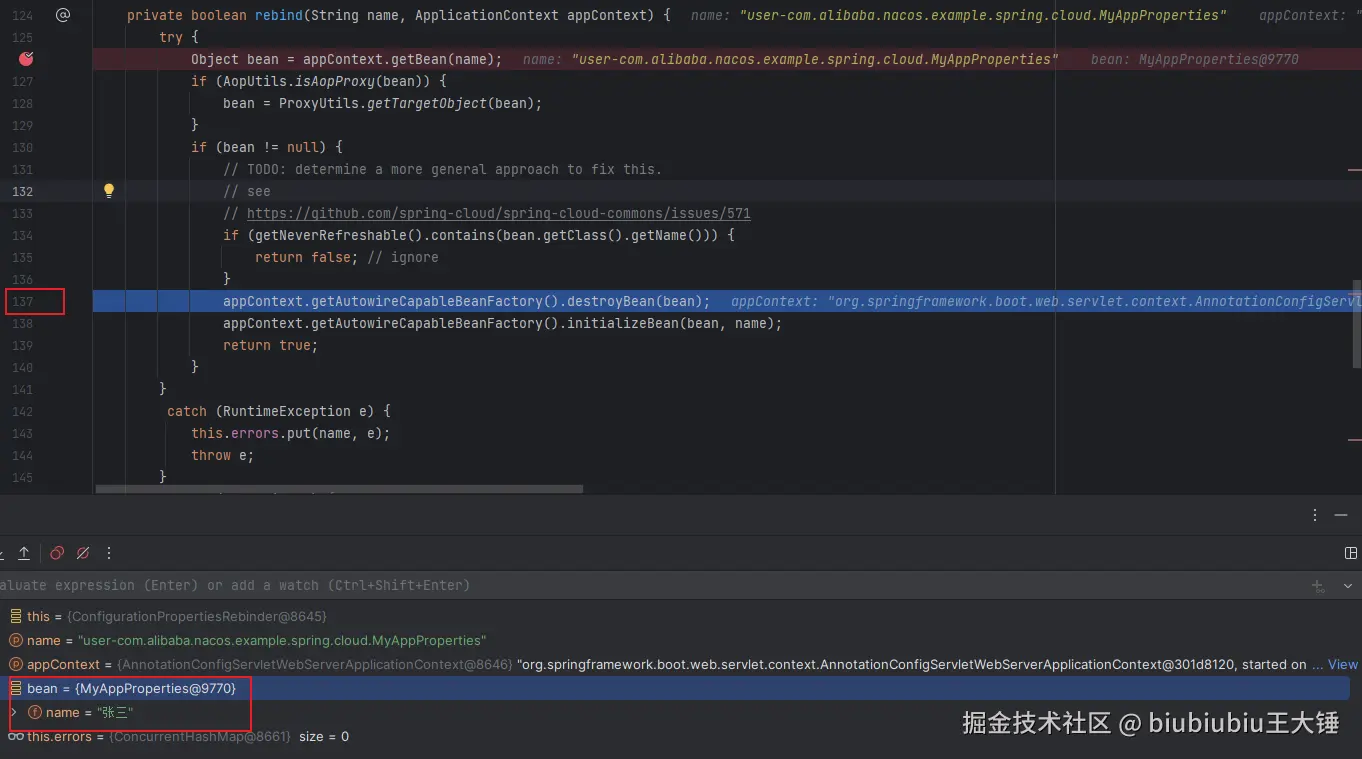Toggle Mute Breakpoints icon
This screenshot has width=1362, height=759.
[x=83, y=553]
